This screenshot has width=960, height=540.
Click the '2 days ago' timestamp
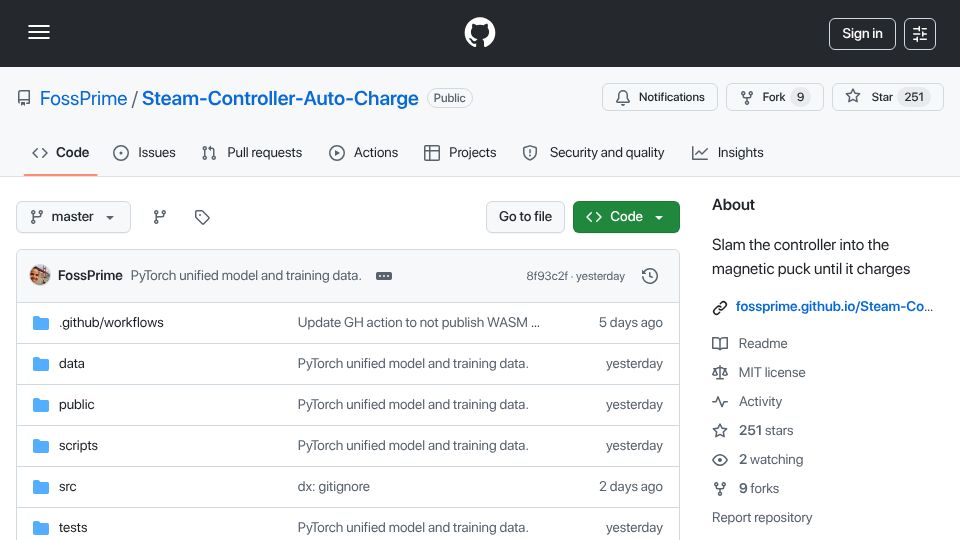631,487
